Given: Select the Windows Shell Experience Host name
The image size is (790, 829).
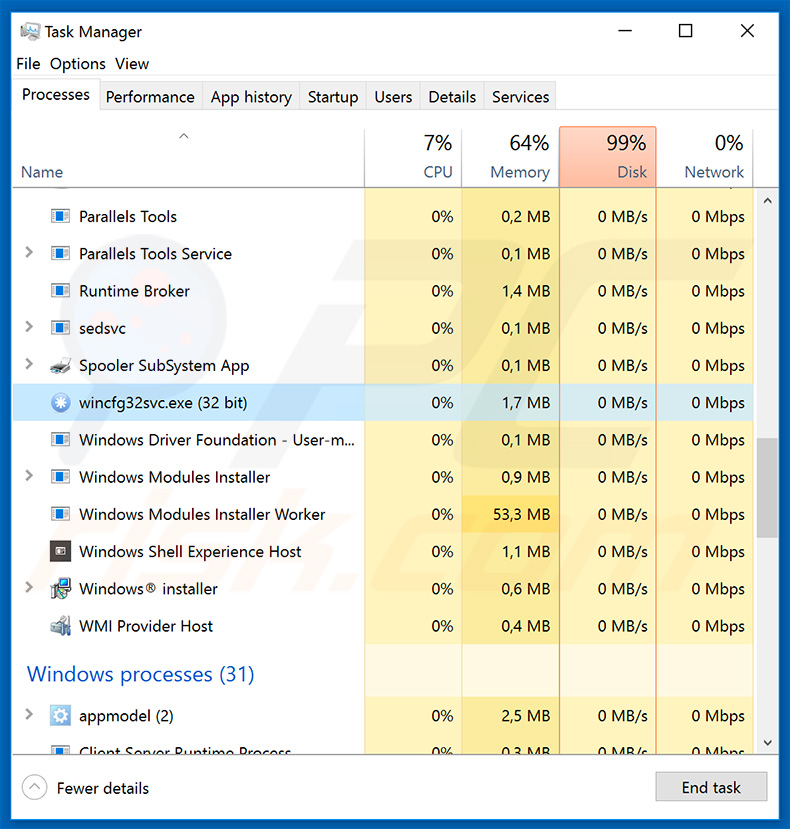Looking at the screenshot, I should [x=190, y=552].
